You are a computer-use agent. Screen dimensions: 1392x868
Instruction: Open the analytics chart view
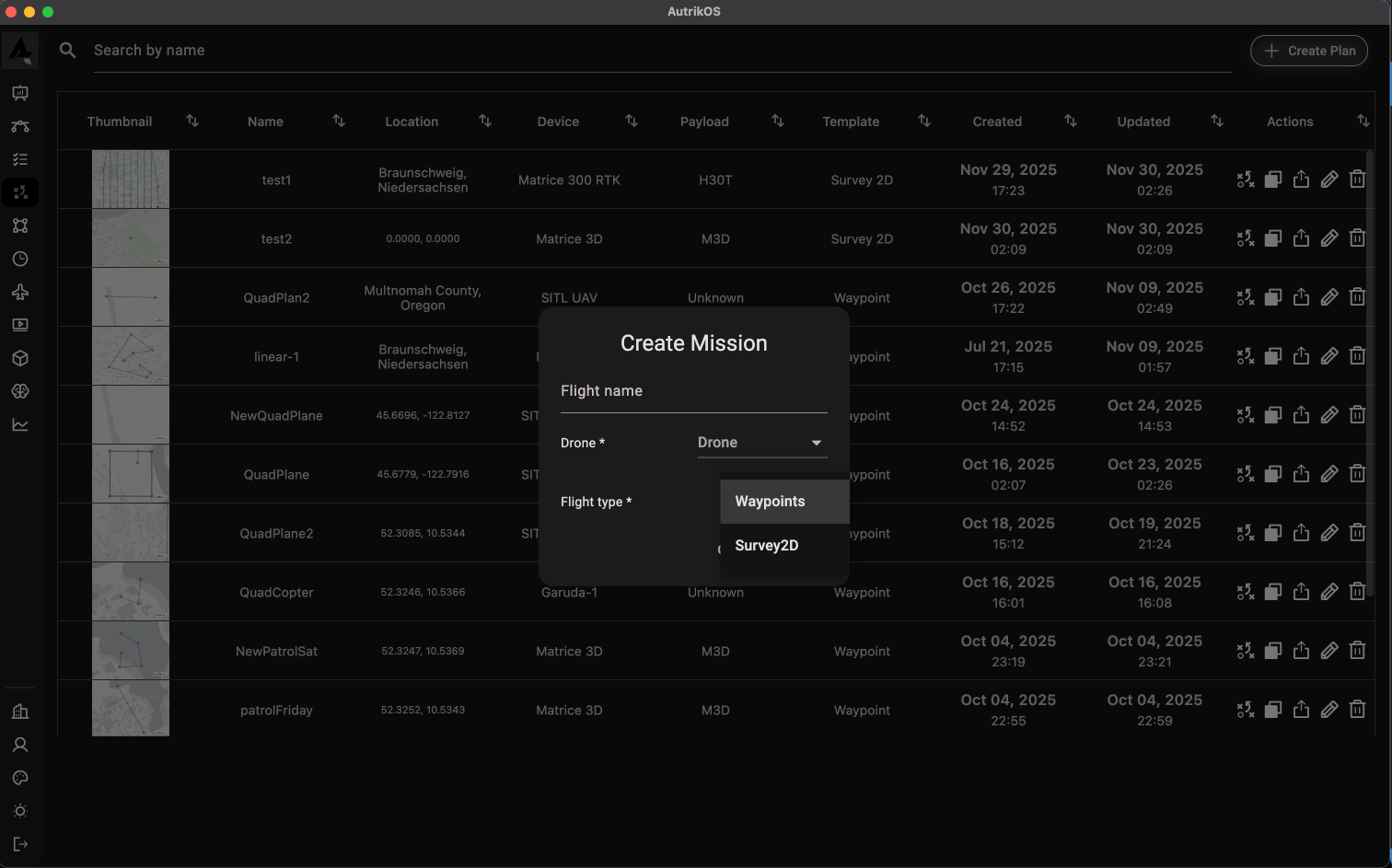20,424
